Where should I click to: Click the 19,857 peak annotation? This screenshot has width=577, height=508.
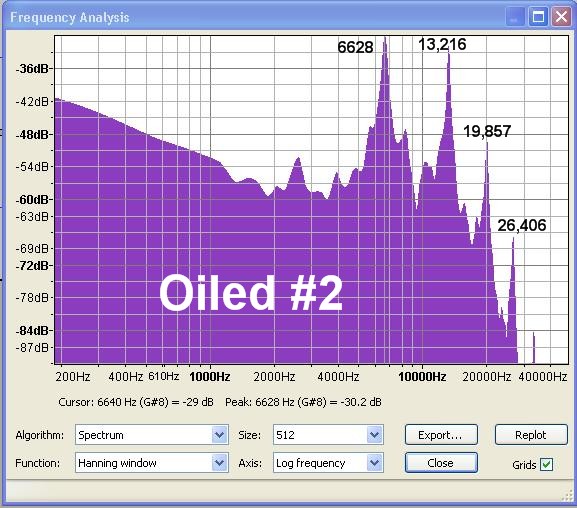click(487, 131)
